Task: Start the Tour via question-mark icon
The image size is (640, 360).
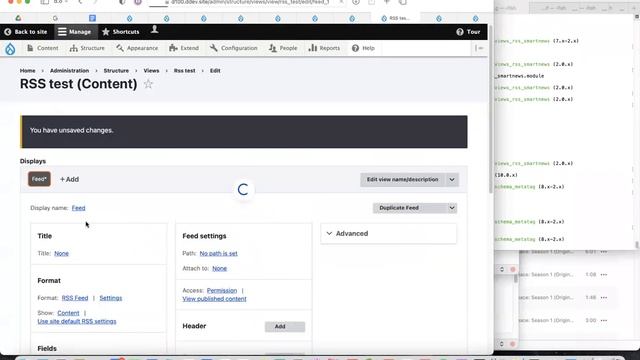Action: 460,32
